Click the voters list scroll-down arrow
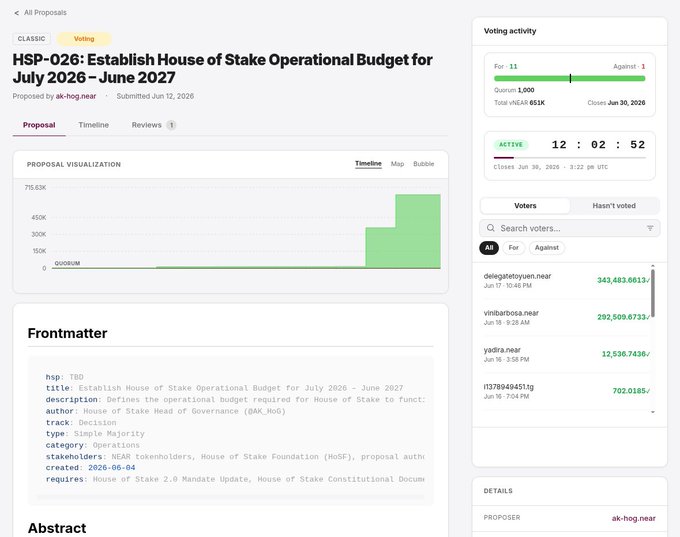680x537 pixels. (x=653, y=412)
